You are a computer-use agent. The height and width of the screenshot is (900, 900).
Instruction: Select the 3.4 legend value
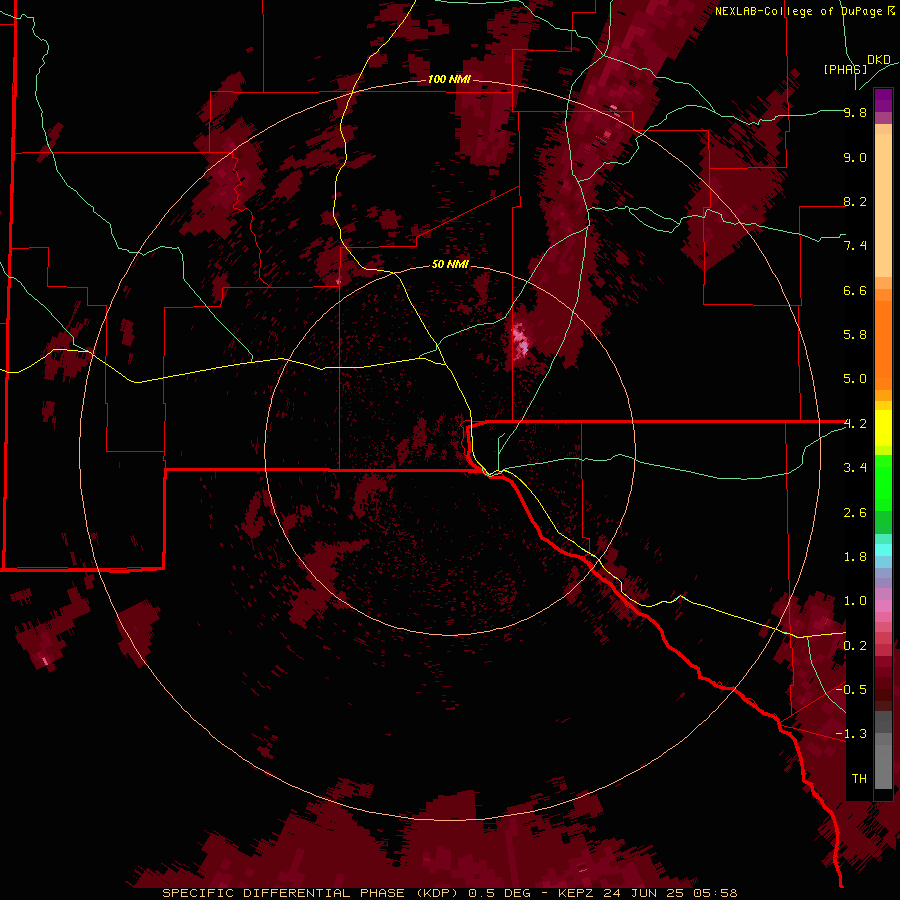(x=855, y=468)
